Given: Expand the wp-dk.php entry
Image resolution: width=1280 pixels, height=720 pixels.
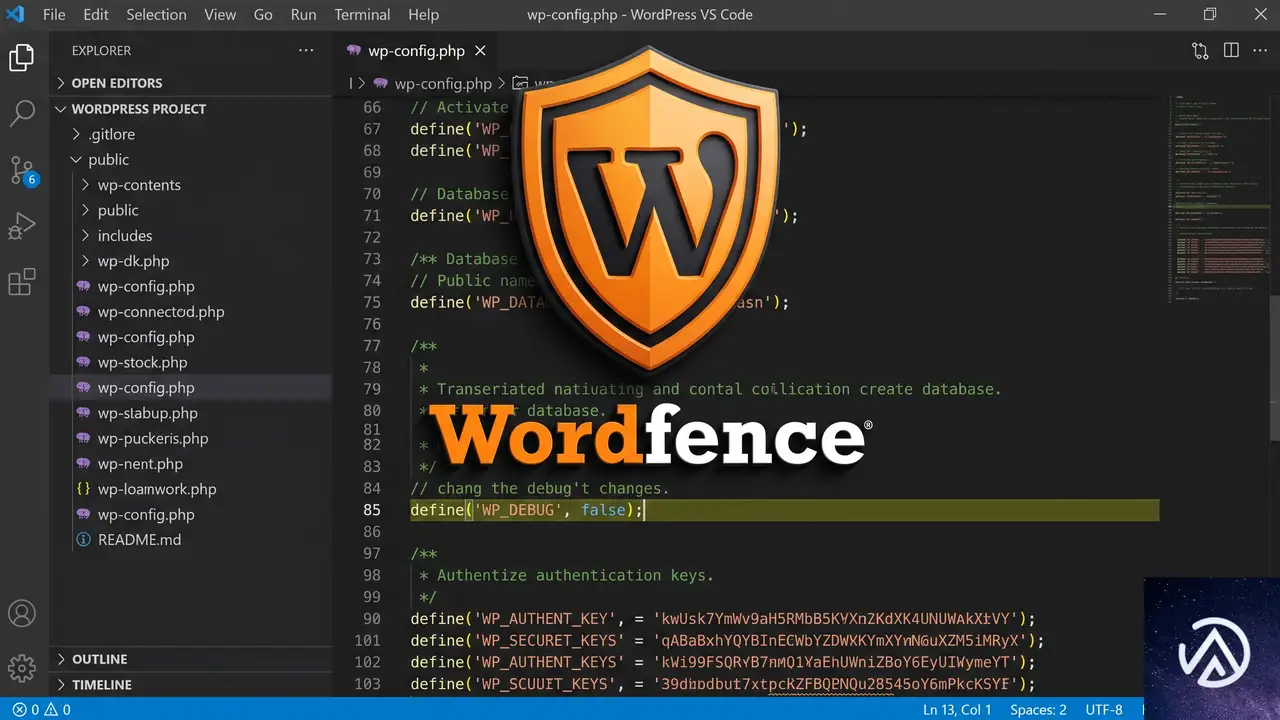Looking at the screenshot, I should click(191, 261).
